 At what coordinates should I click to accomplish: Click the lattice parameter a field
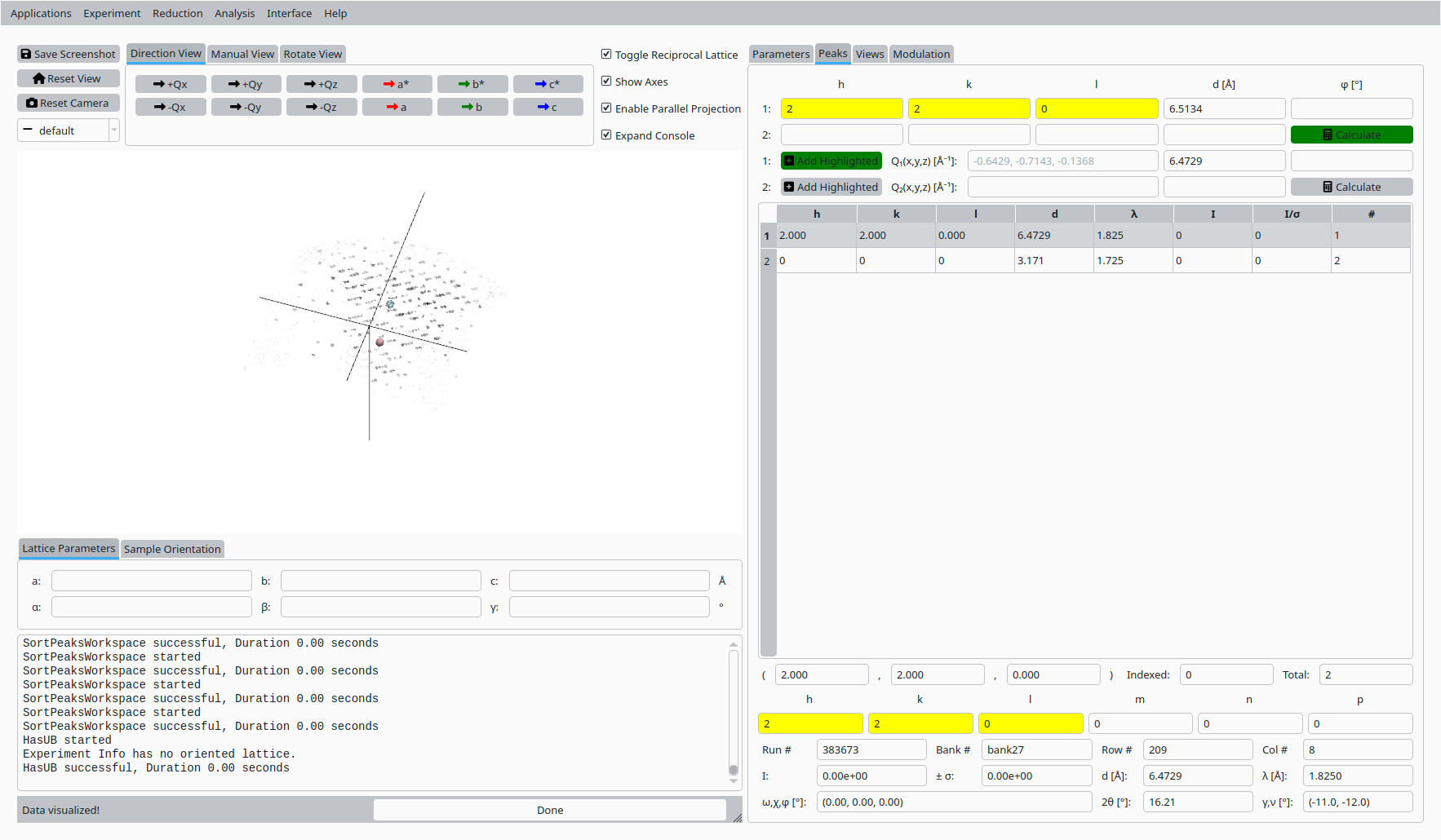pos(152,581)
